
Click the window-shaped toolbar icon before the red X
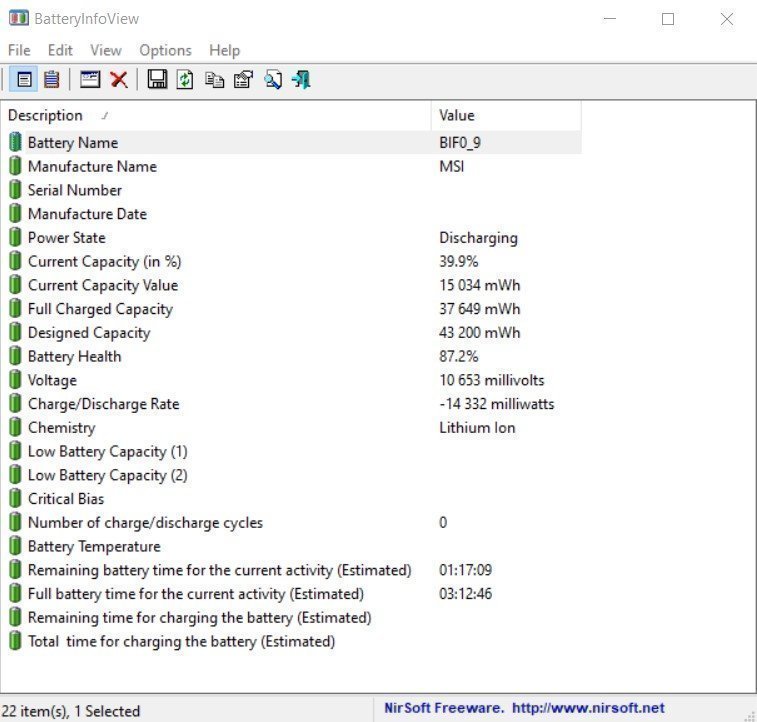pos(90,79)
